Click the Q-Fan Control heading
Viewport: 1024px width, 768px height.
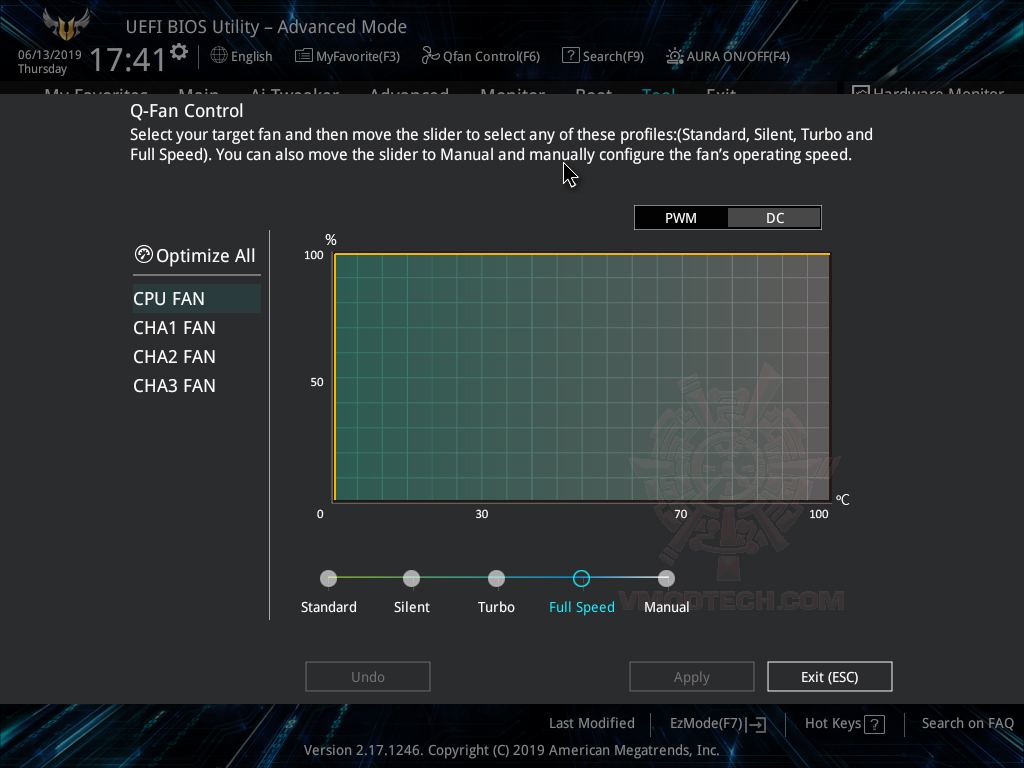(x=187, y=111)
